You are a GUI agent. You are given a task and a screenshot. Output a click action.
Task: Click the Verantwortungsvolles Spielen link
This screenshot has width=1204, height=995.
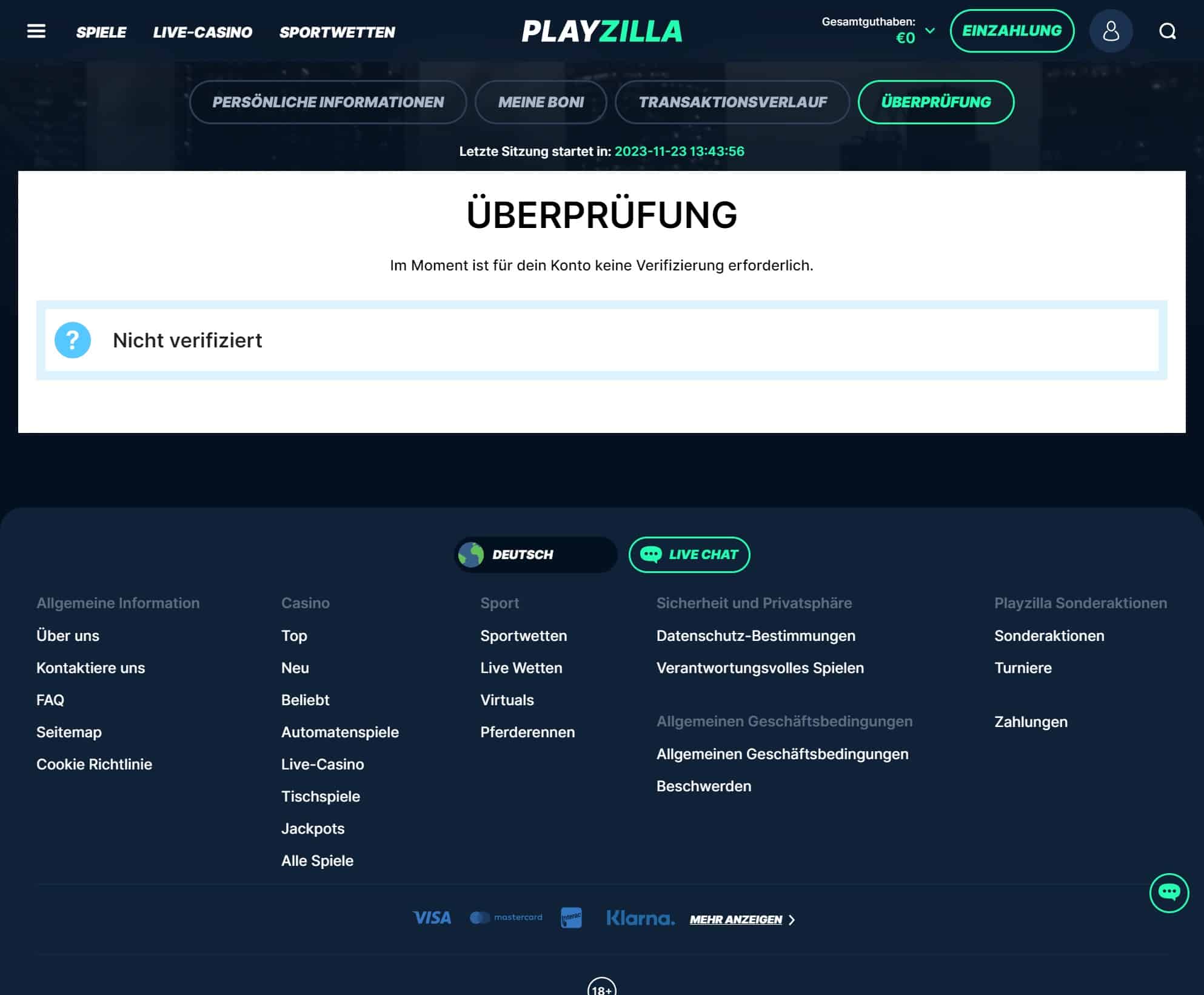pos(760,668)
